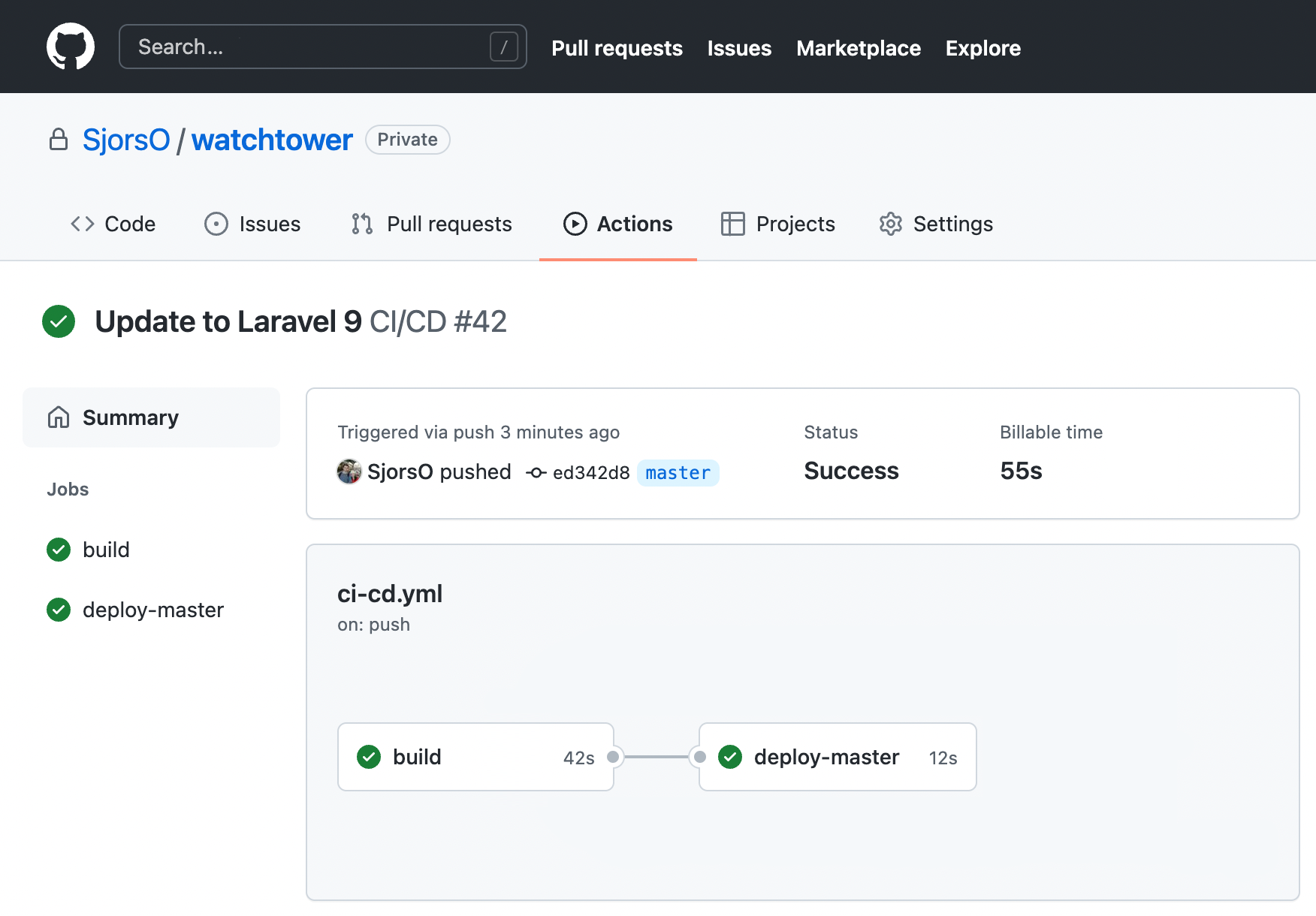Image resolution: width=1316 pixels, height=916 pixels.
Task: Click the green success check beside run title
Action: coord(59,321)
